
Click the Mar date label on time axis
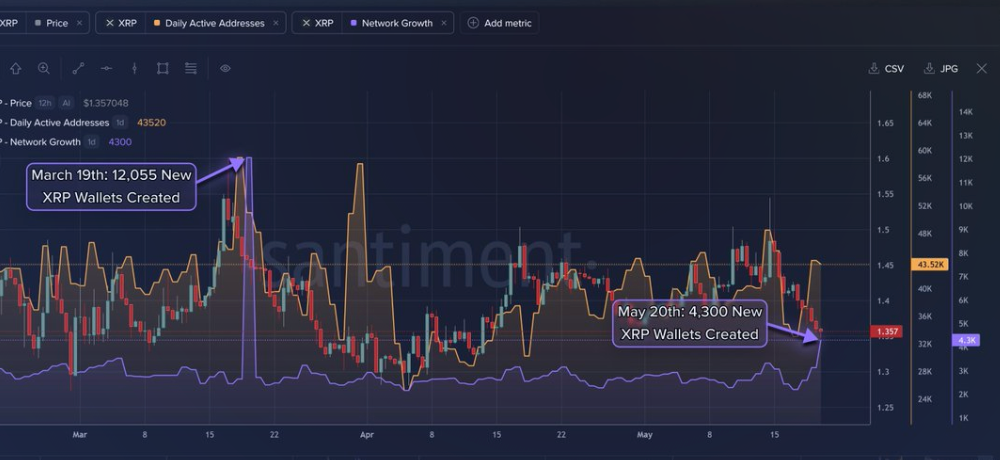coord(79,435)
